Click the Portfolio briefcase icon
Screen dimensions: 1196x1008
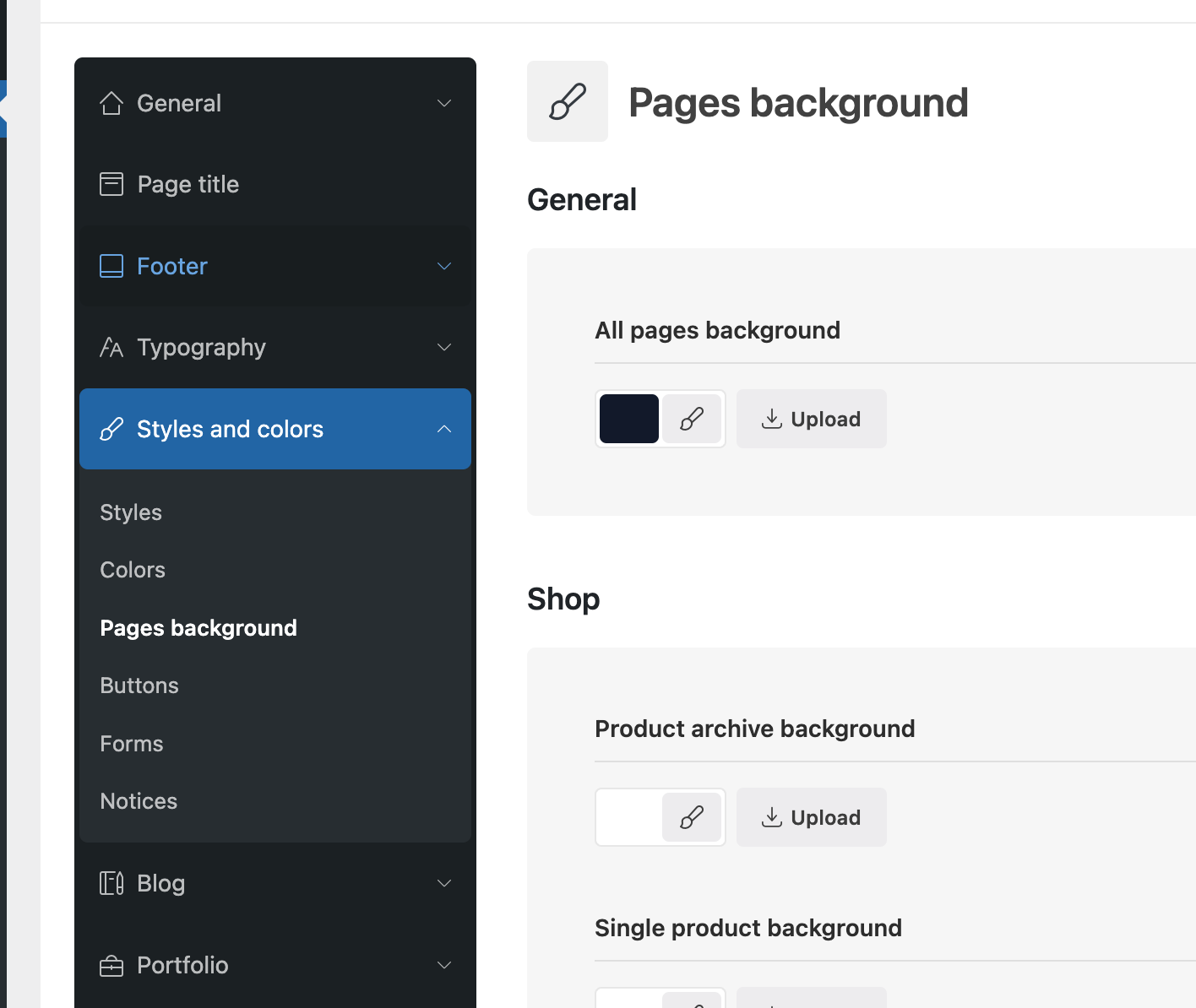pyautogui.click(x=111, y=965)
